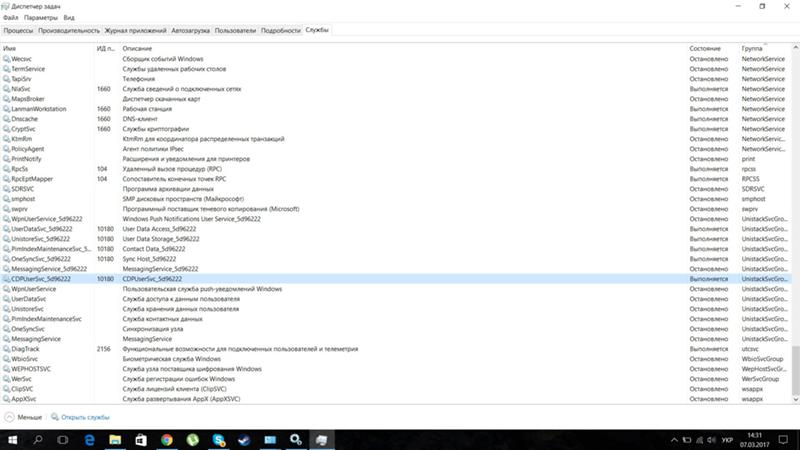The image size is (800, 450).
Task: Select the NlaSvc service row
Action: click(396, 89)
